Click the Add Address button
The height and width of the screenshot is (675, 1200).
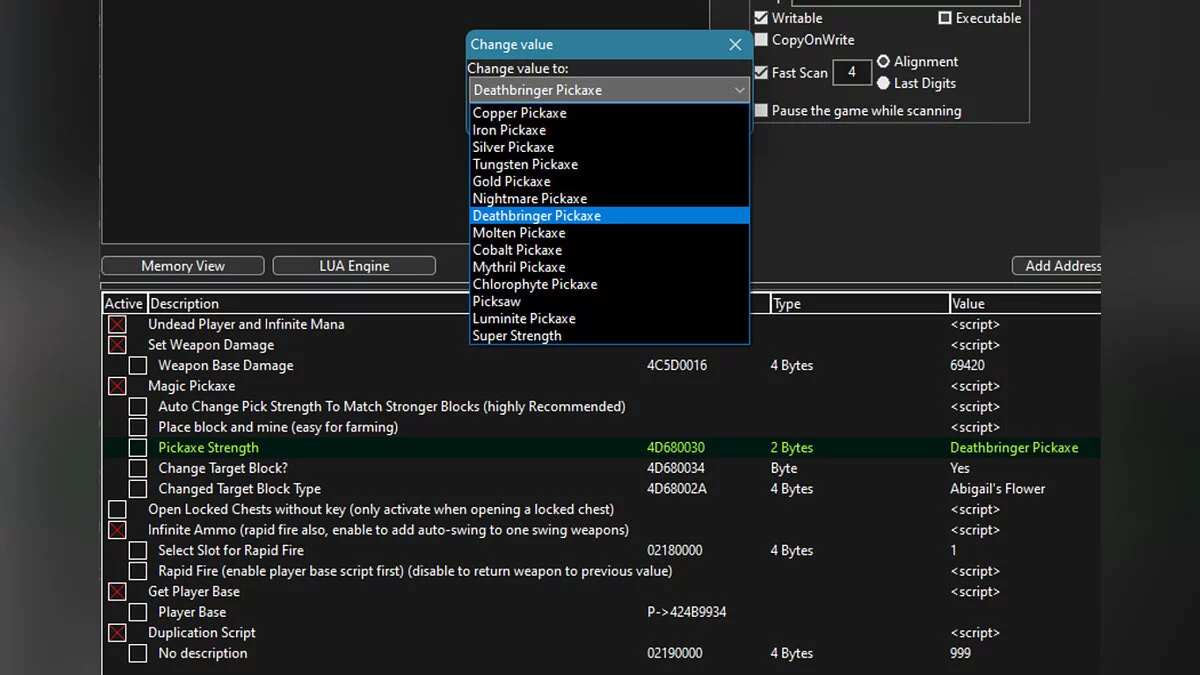click(1060, 266)
